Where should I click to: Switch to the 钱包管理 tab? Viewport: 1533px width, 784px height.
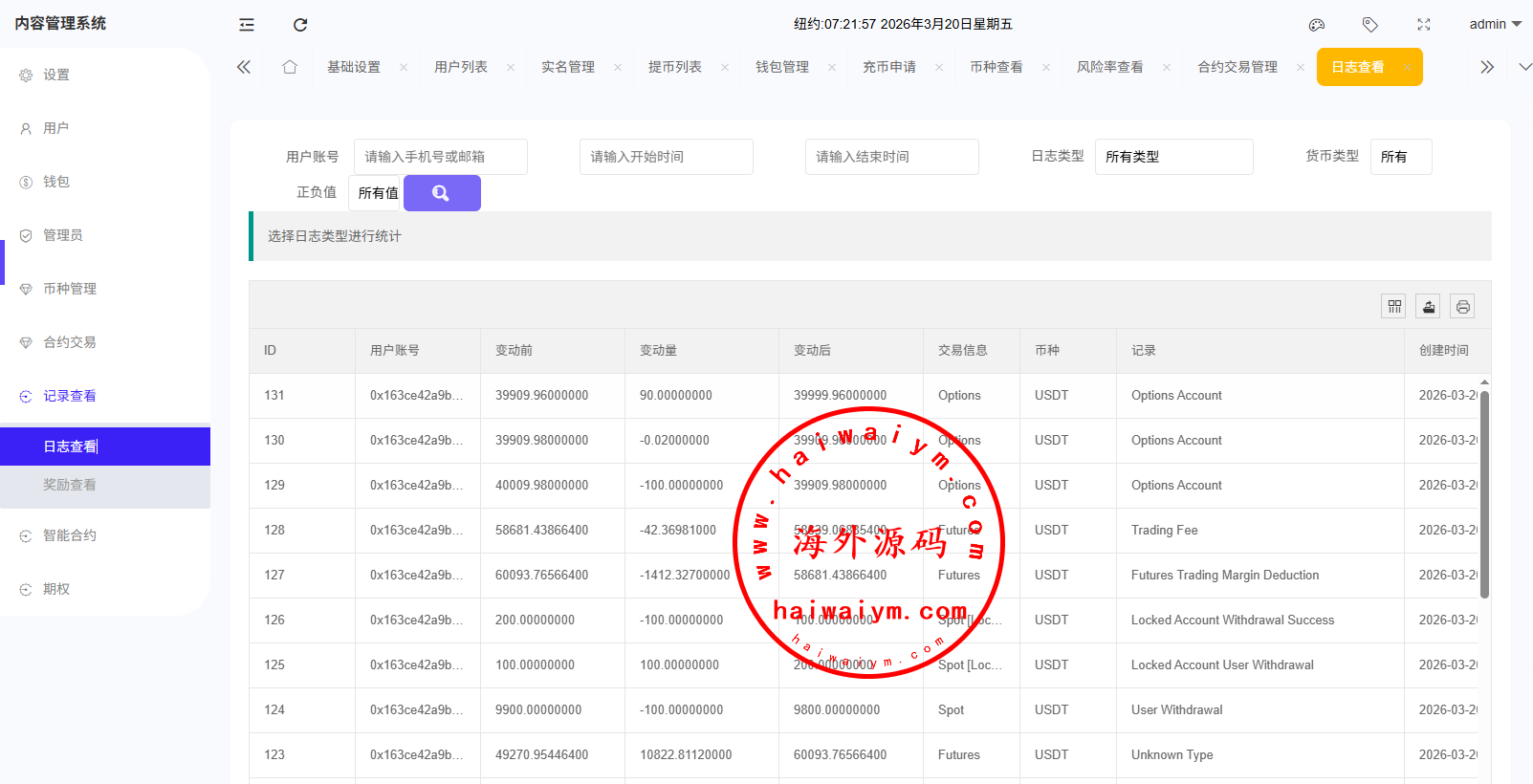point(782,67)
